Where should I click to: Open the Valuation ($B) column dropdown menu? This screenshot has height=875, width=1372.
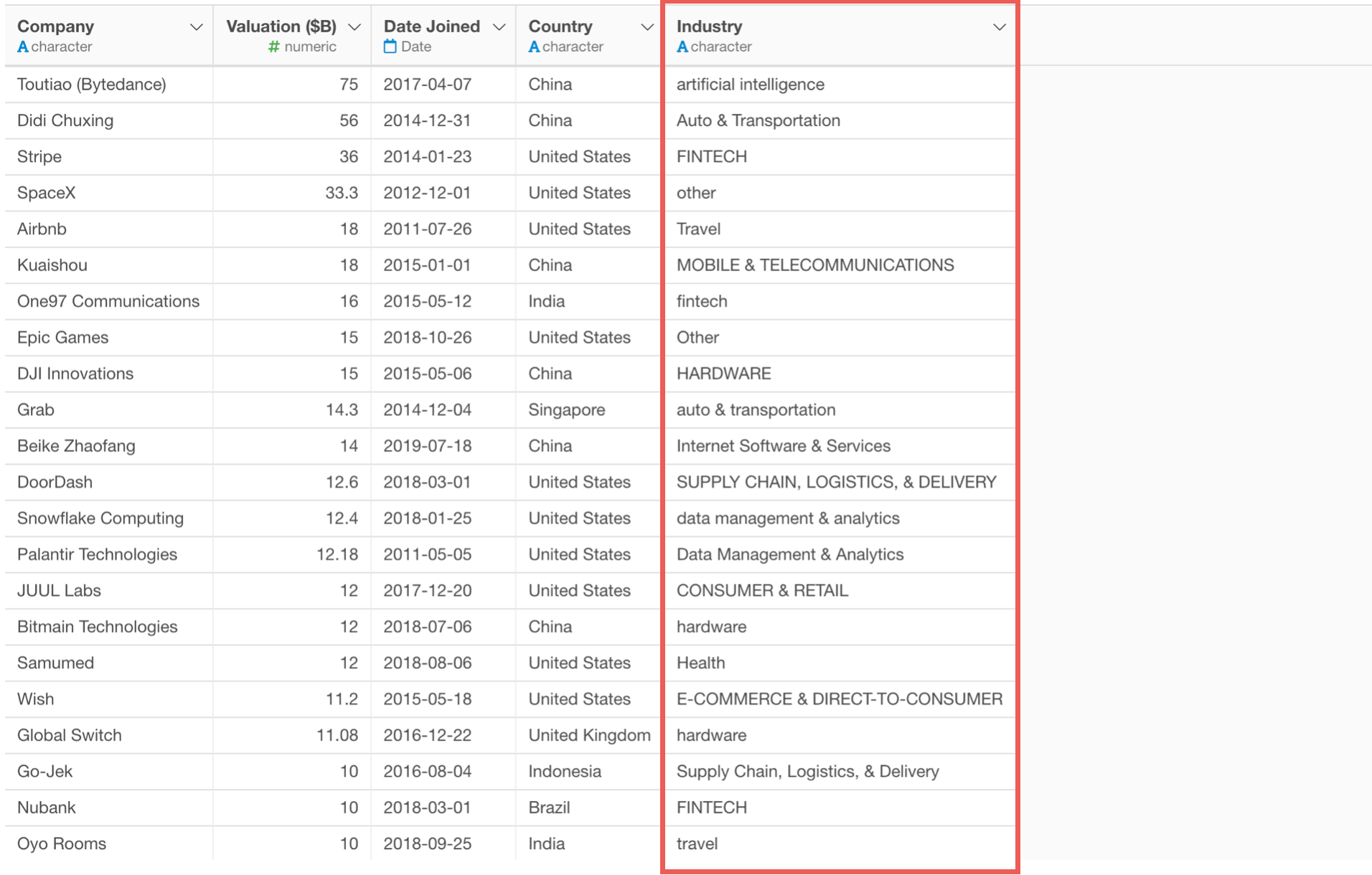click(x=354, y=27)
